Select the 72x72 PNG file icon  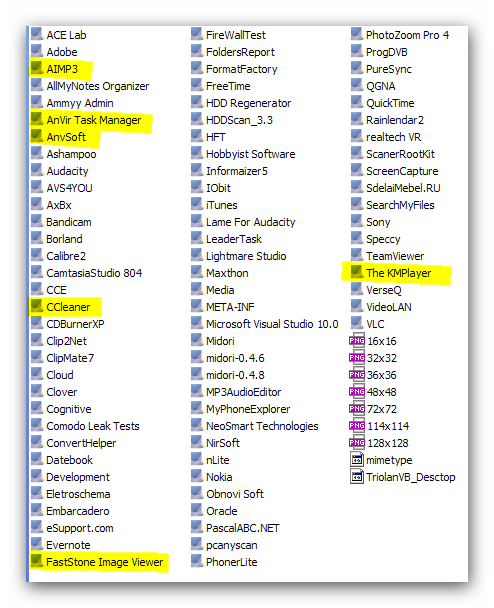(x=357, y=408)
